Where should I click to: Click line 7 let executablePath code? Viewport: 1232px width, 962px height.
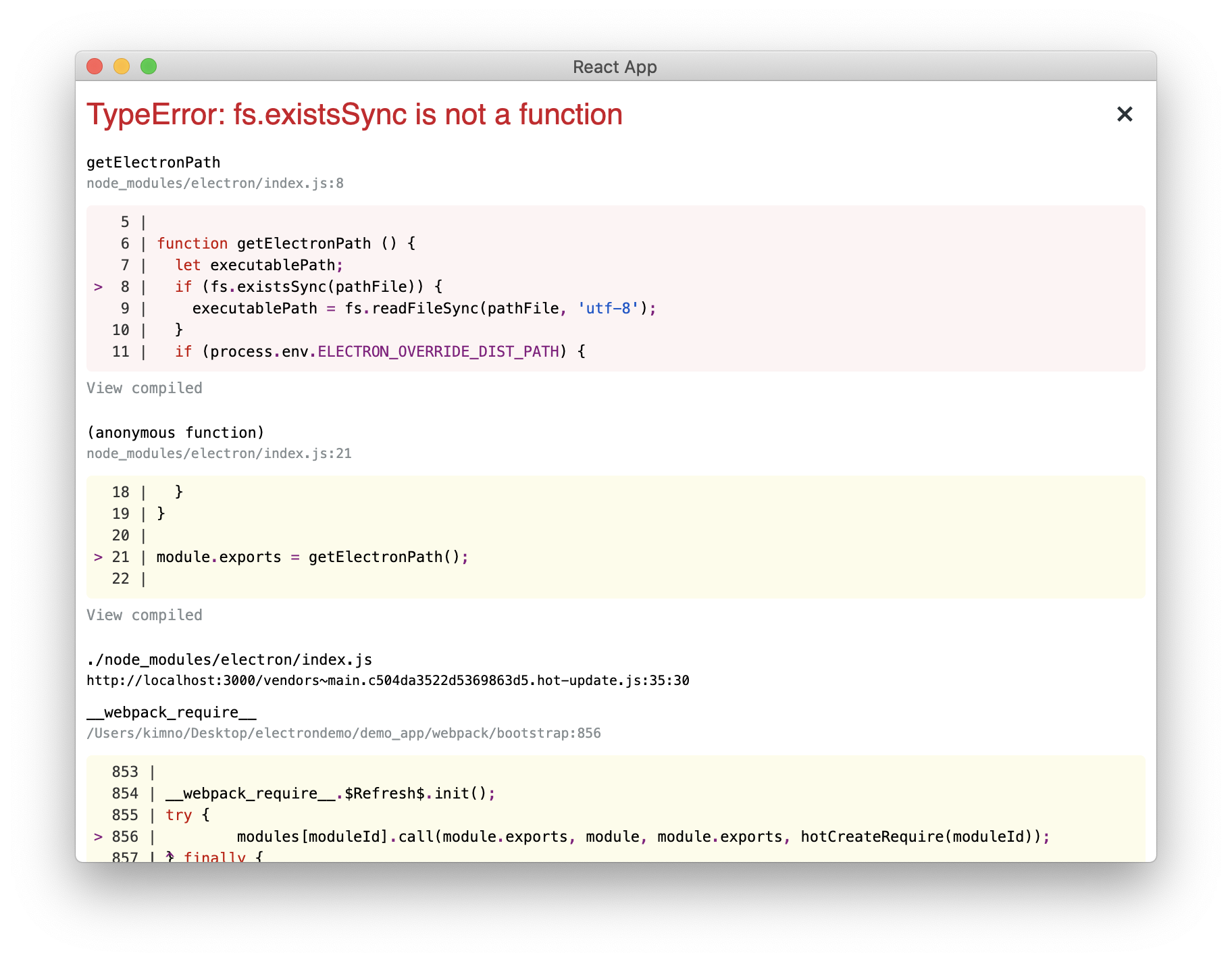pos(259,265)
